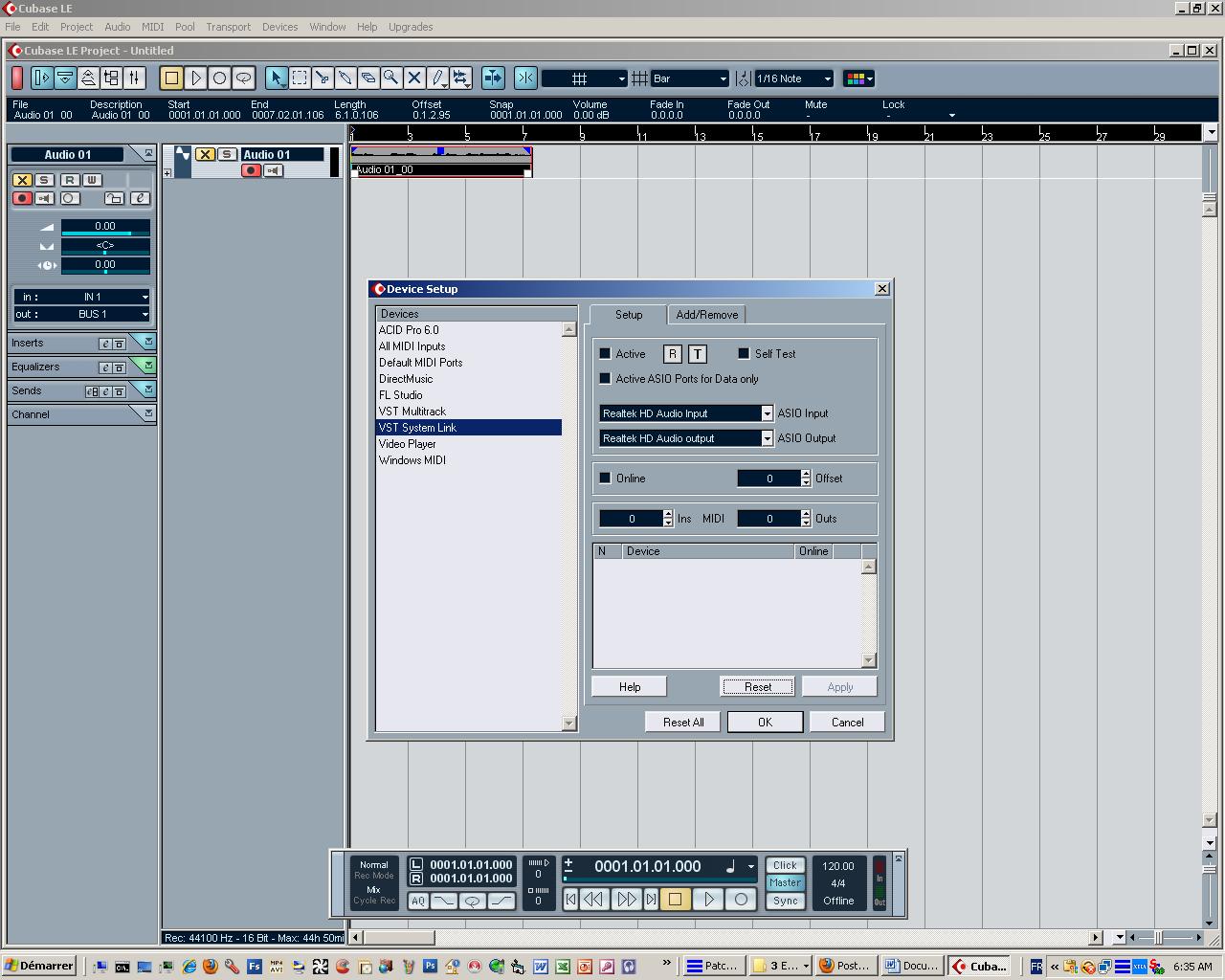Select the Split scissors tool
This screenshot has height=980, width=1225.
pyautogui.click(x=323, y=78)
